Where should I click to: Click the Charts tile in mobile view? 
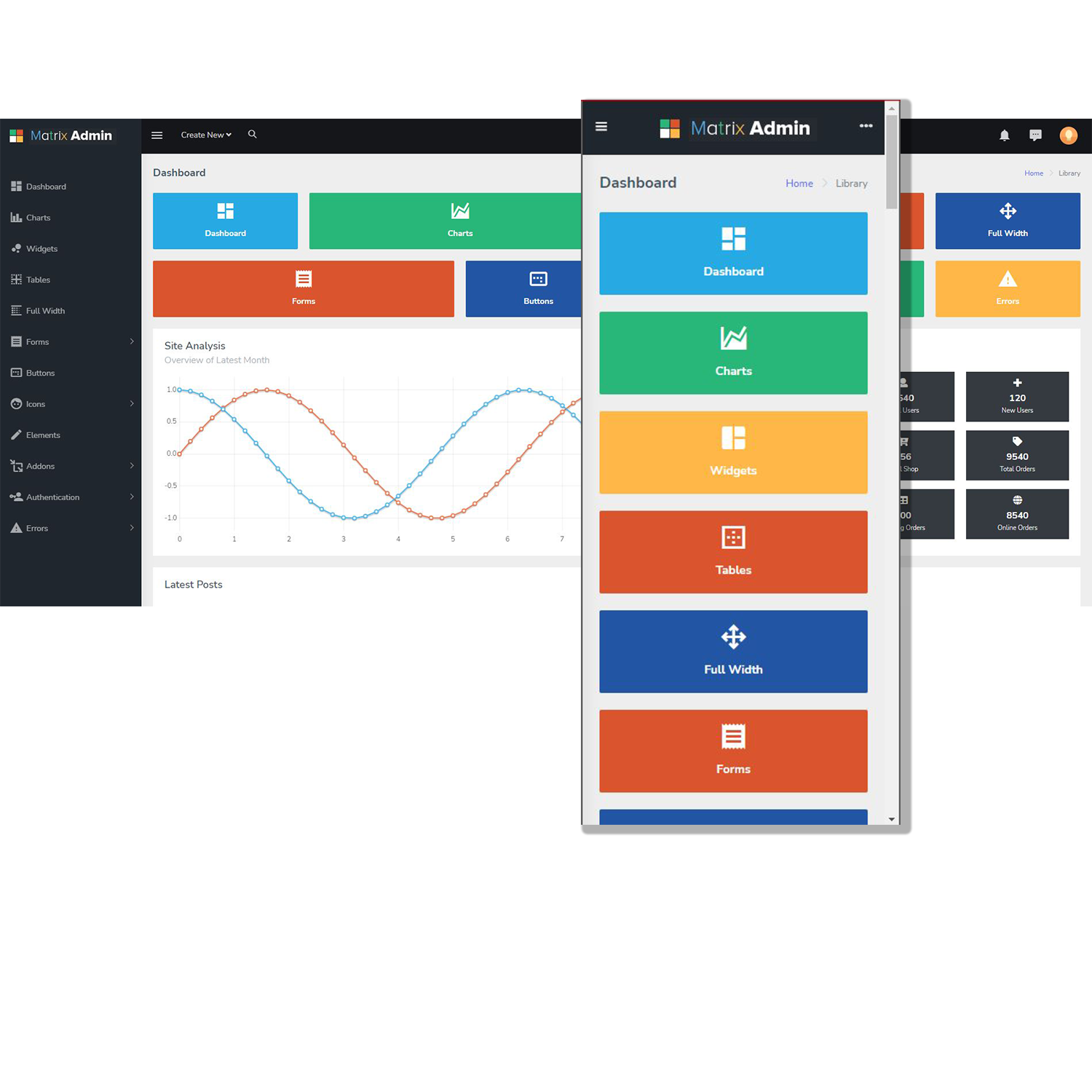click(x=733, y=353)
